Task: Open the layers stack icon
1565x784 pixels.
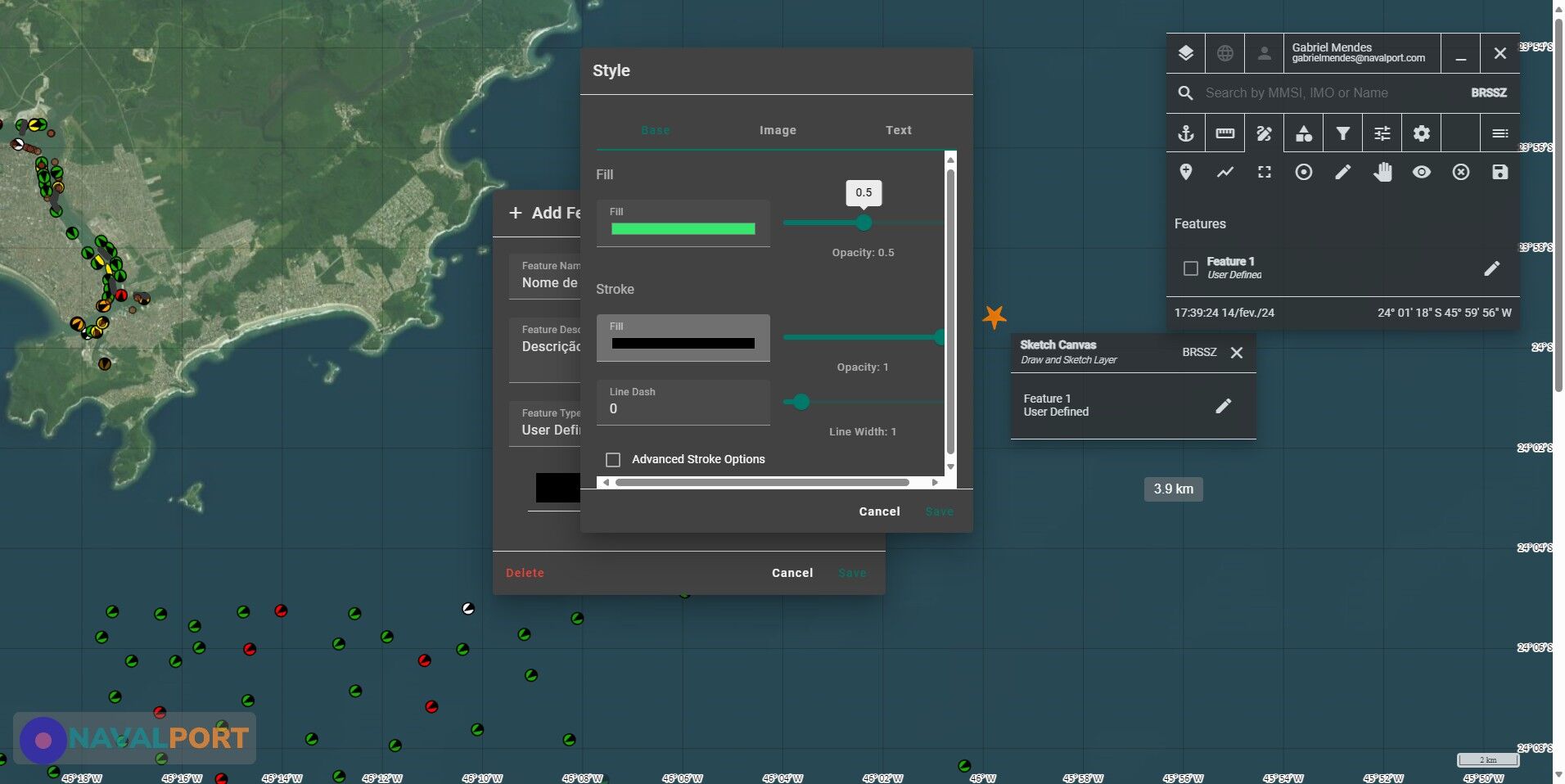Action: point(1185,53)
